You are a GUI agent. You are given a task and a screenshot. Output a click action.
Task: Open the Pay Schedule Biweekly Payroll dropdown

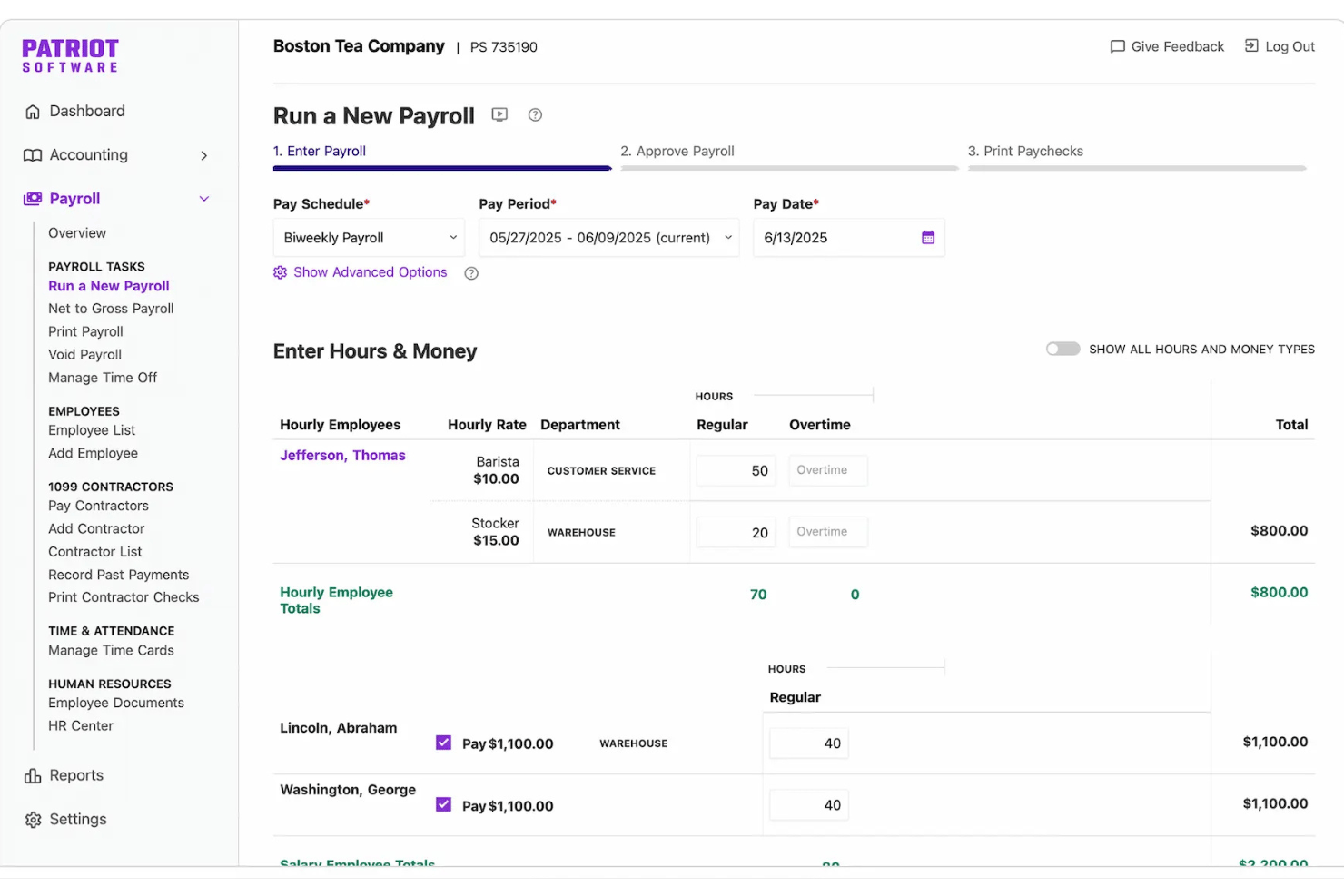[x=369, y=238]
